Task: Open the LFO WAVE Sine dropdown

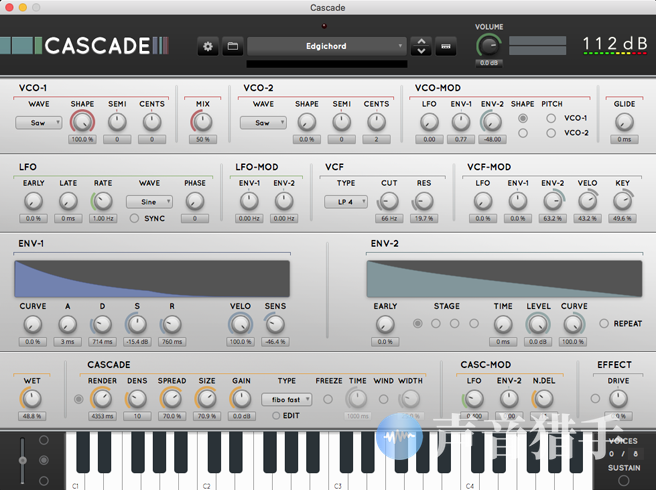Action: [149, 202]
